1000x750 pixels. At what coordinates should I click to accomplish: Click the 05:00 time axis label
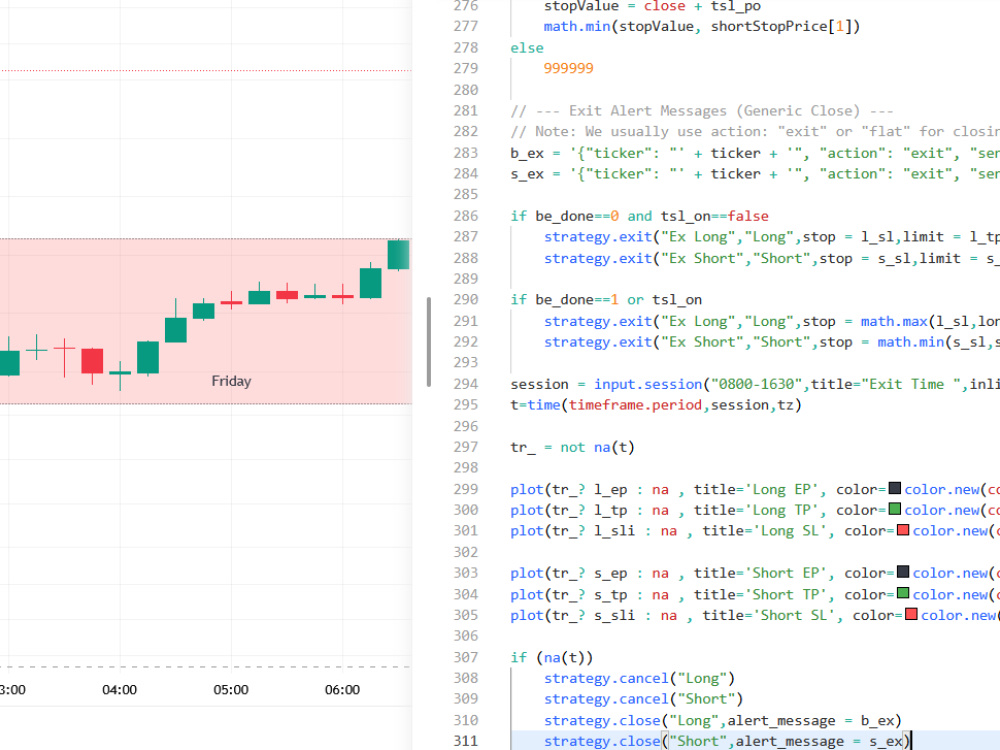231,689
